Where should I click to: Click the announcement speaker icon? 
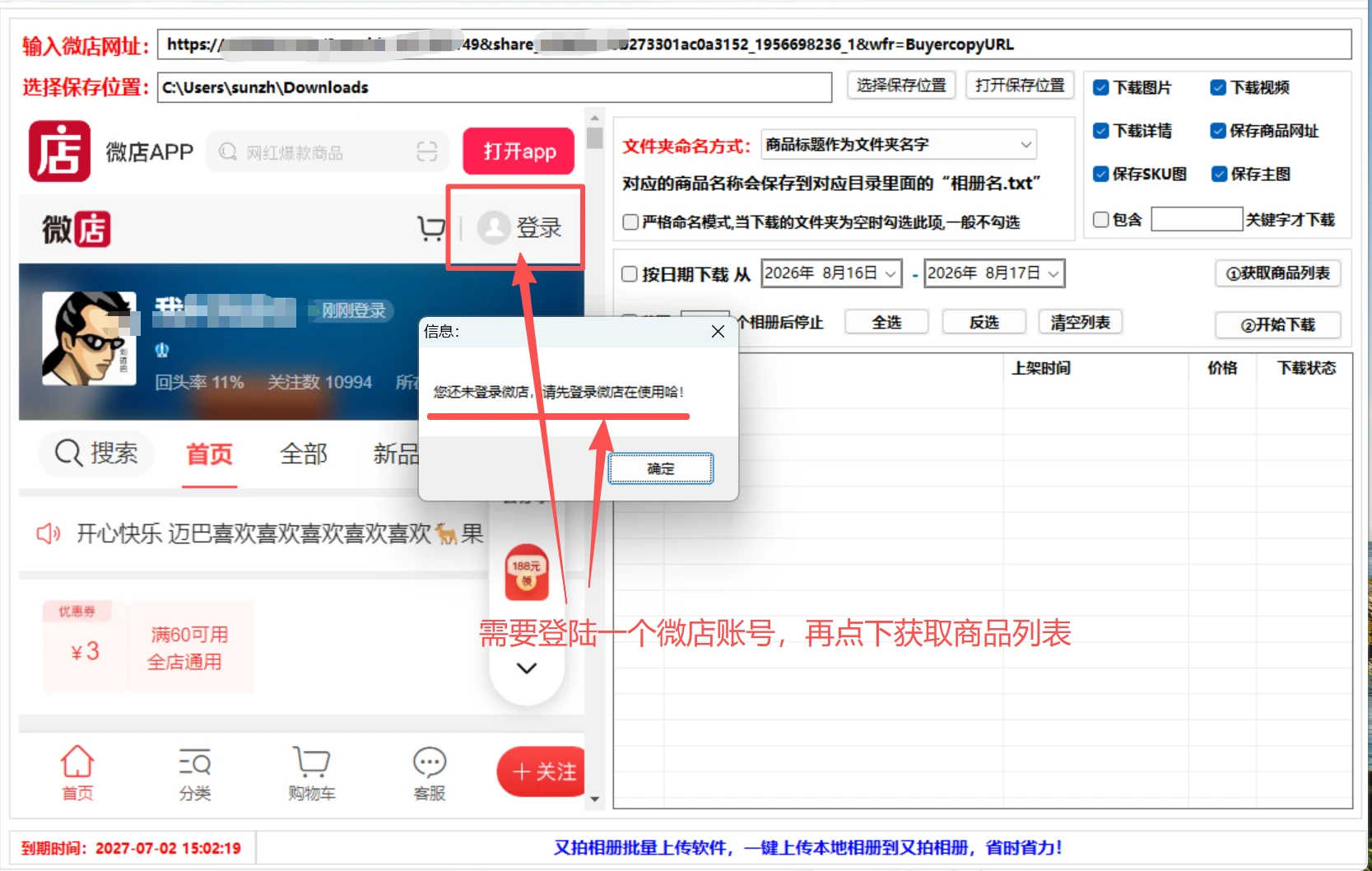pos(49,534)
